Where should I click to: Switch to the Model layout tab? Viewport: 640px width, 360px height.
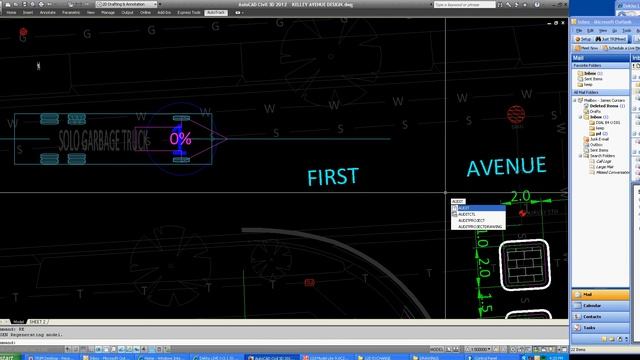coord(18,322)
